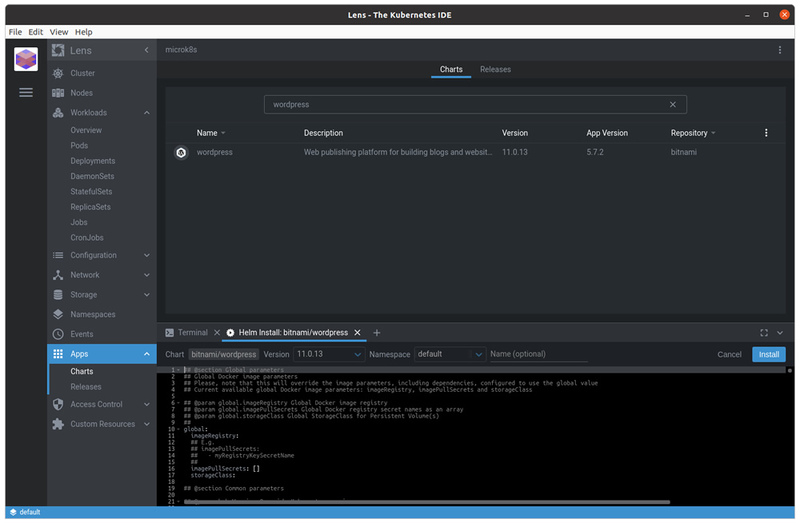This screenshot has width=800, height=523.
Task: Collapse the Apps section
Action: (x=146, y=354)
